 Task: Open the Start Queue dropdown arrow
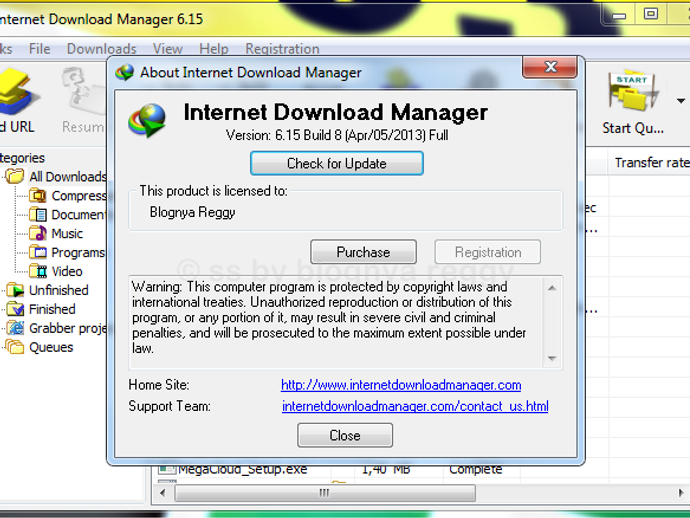(681, 101)
